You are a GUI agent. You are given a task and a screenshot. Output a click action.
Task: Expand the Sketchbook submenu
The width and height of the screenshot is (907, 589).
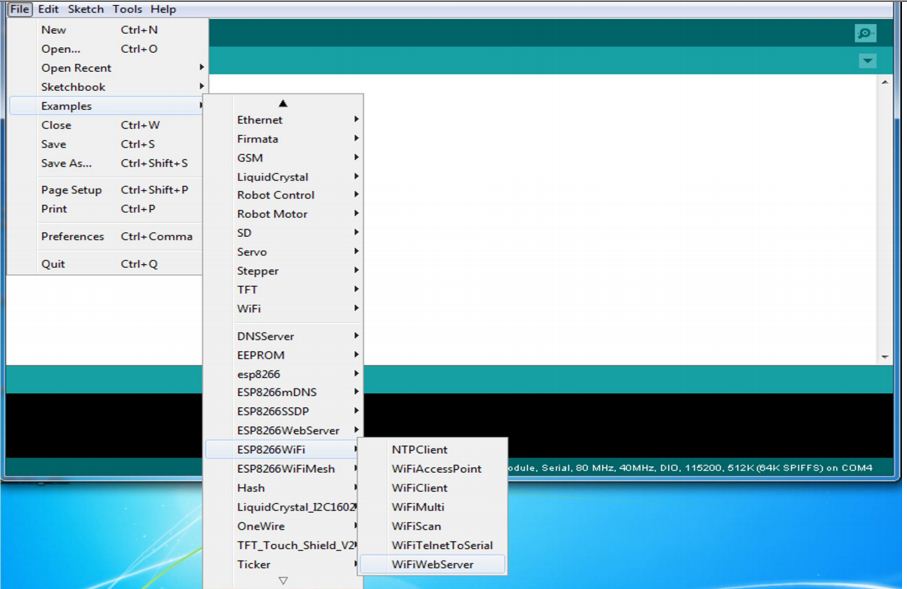73,86
